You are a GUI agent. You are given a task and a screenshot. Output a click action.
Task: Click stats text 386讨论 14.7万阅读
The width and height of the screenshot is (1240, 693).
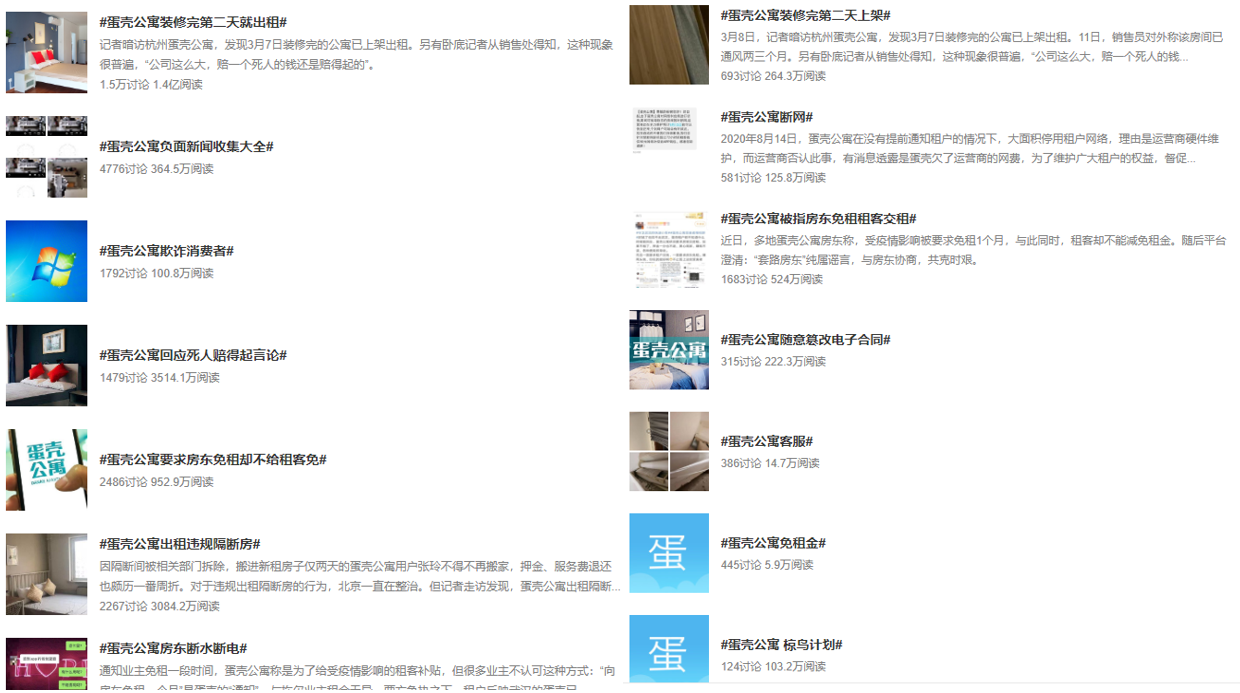point(770,463)
